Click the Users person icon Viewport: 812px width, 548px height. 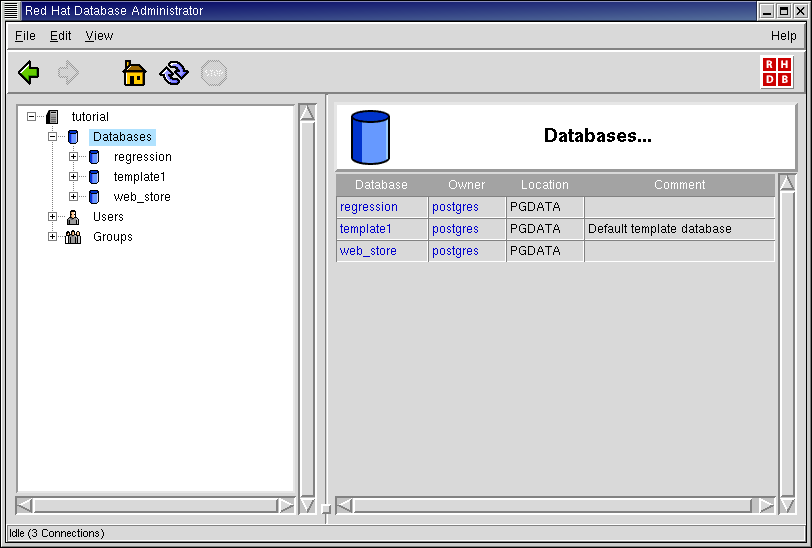tap(73, 217)
